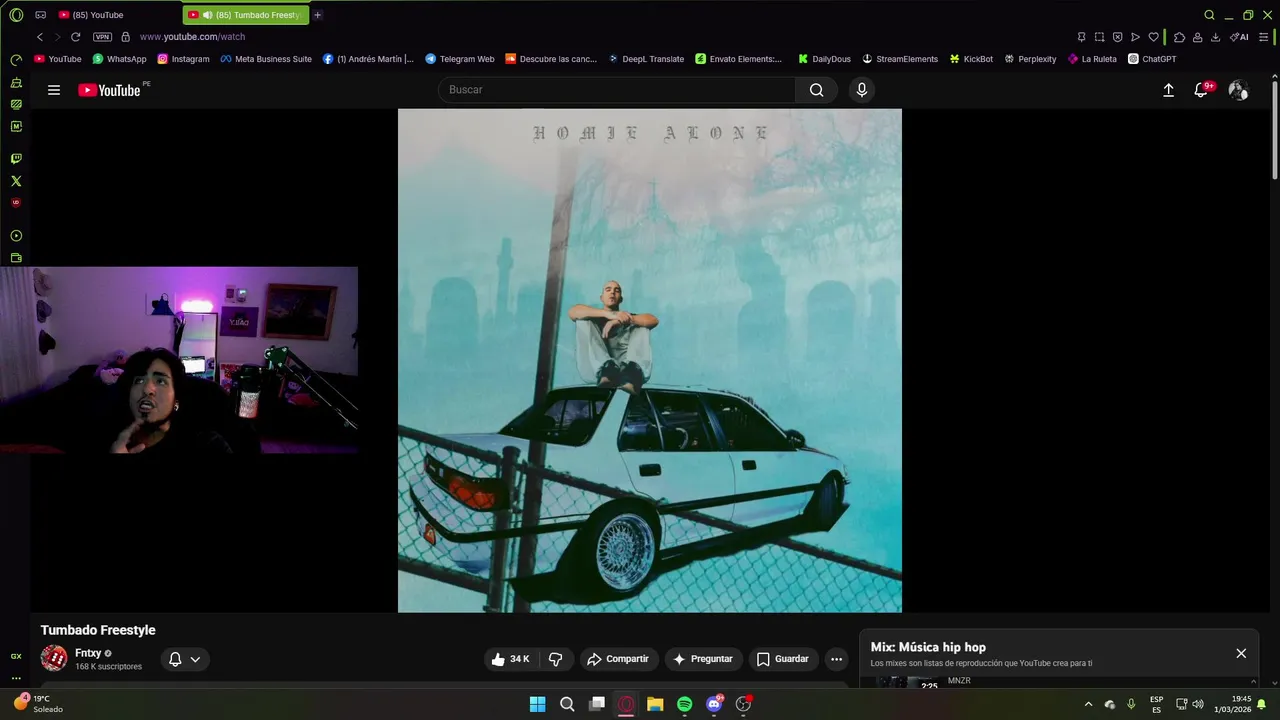Open YouTube bookmark in bookmarks bar

(58, 59)
